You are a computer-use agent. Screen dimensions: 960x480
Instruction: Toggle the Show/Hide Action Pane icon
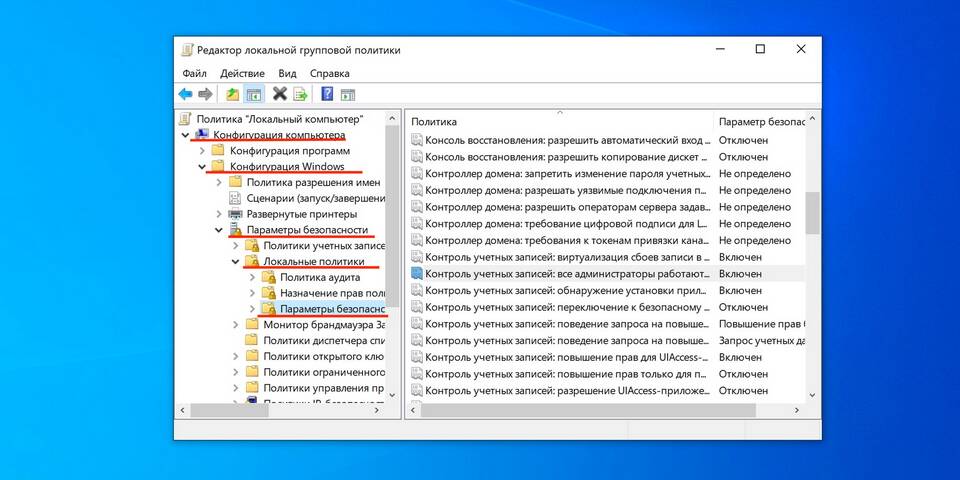348,94
